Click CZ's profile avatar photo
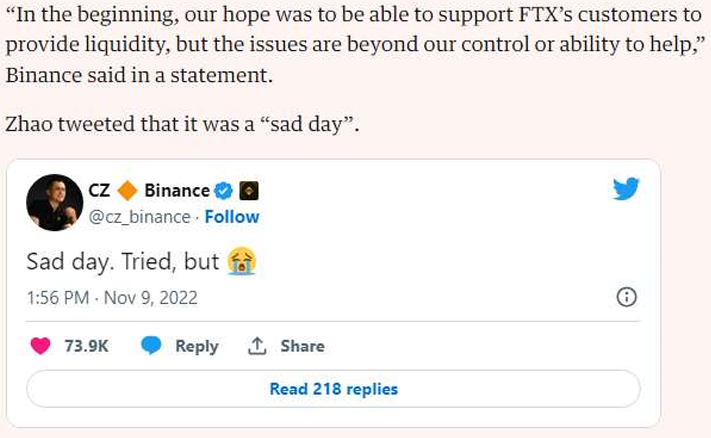 pyautogui.click(x=55, y=202)
